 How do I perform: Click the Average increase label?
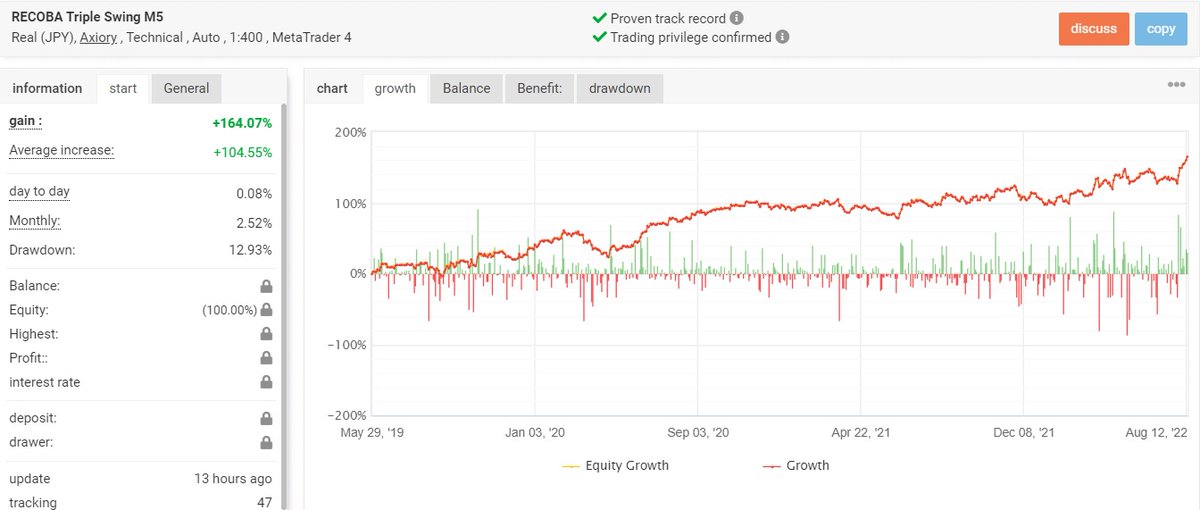click(x=61, y=150)
